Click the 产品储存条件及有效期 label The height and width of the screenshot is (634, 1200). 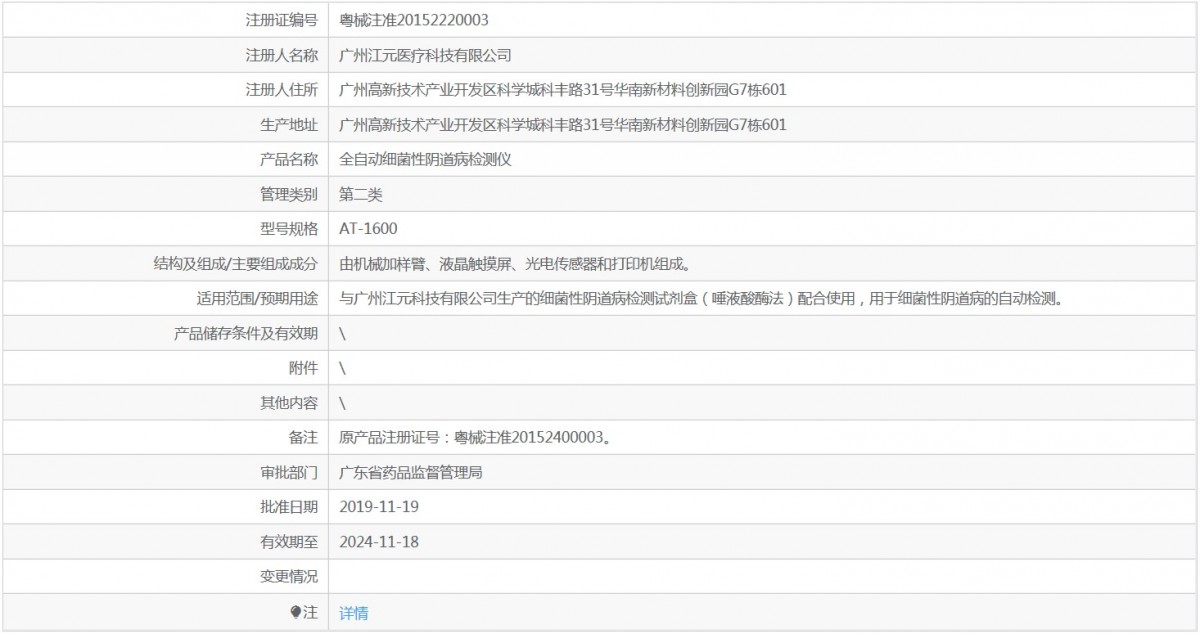246,333
